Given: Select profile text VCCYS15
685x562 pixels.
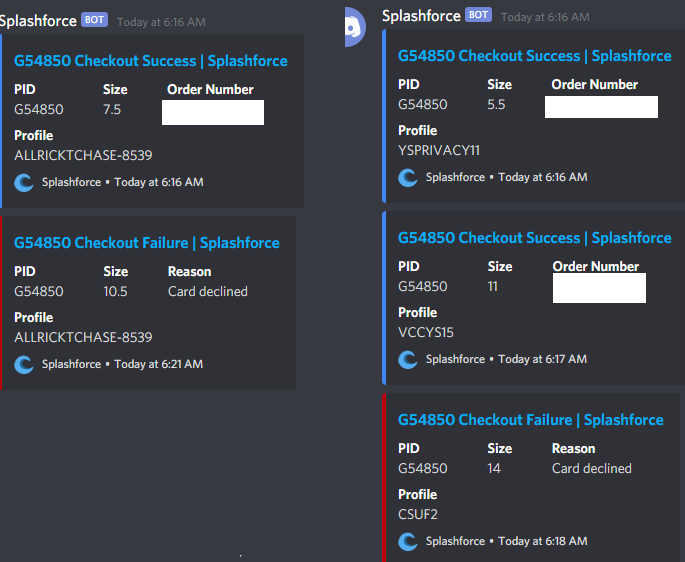Looking at the screenshot, I should 426,333.
